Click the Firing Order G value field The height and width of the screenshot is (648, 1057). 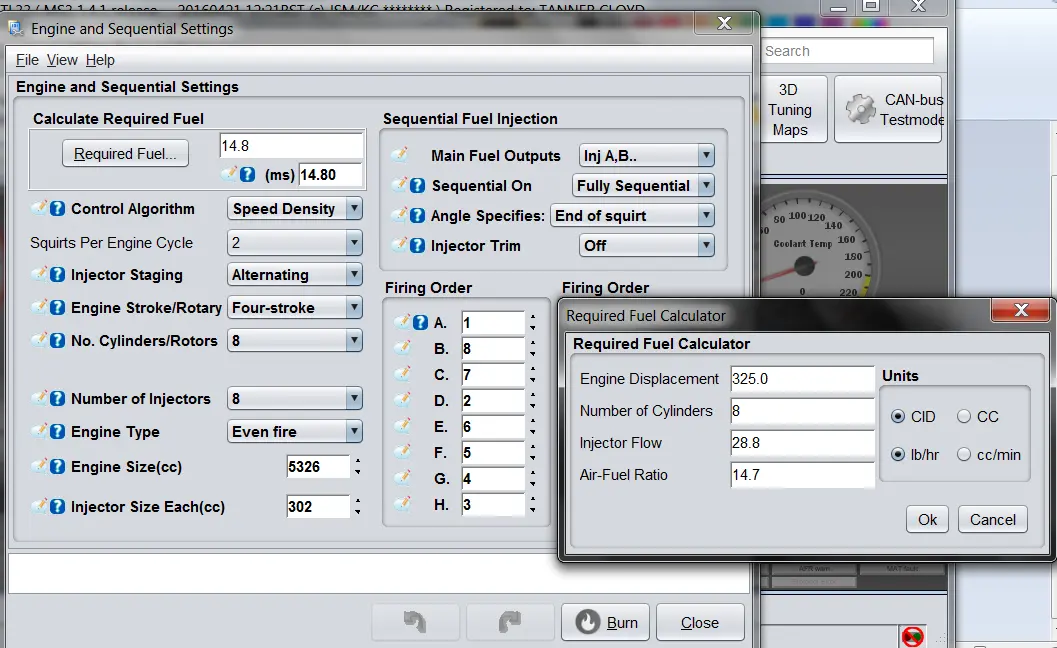tap(493, 479)
